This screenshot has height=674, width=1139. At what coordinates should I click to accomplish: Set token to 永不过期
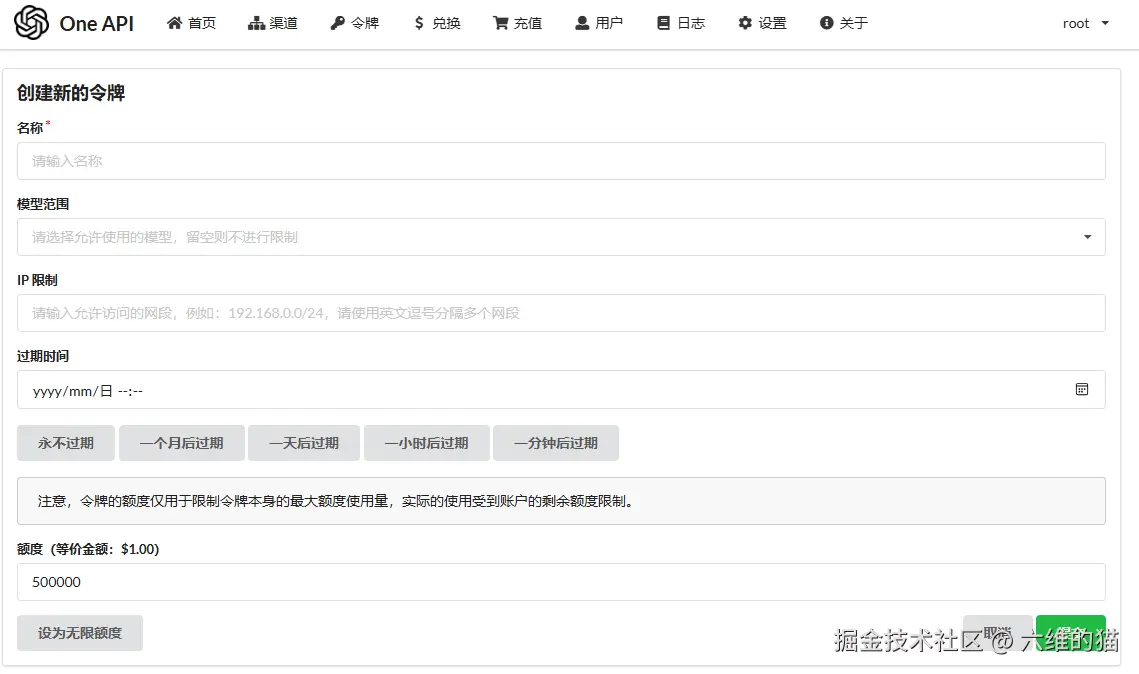pyautogui.click(x=66, y=443)
